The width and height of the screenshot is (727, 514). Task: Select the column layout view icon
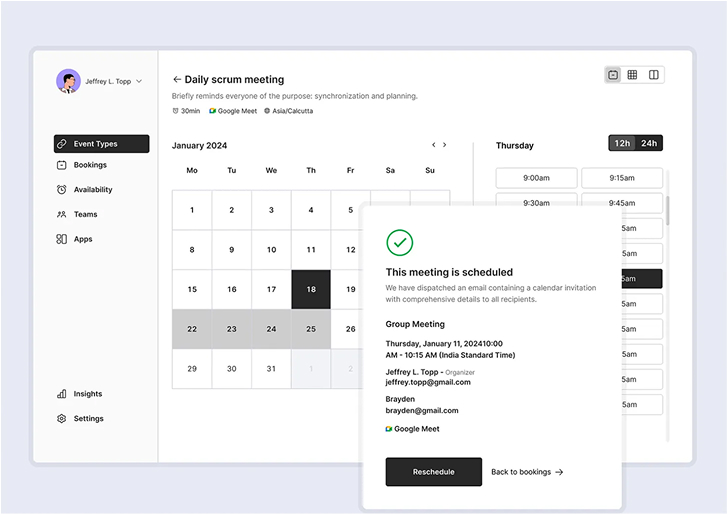653,75
